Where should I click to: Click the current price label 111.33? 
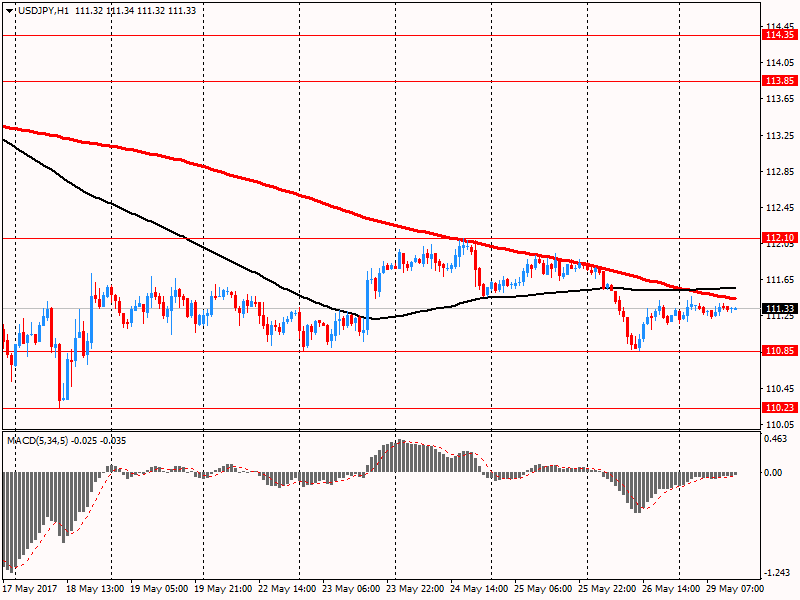[x=780, y=308]
